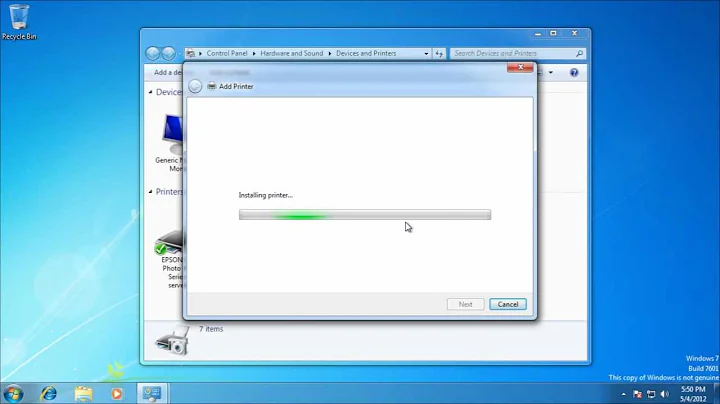
Task: Minimize the Devices and Printers window
Action: (x=538, y=34)
